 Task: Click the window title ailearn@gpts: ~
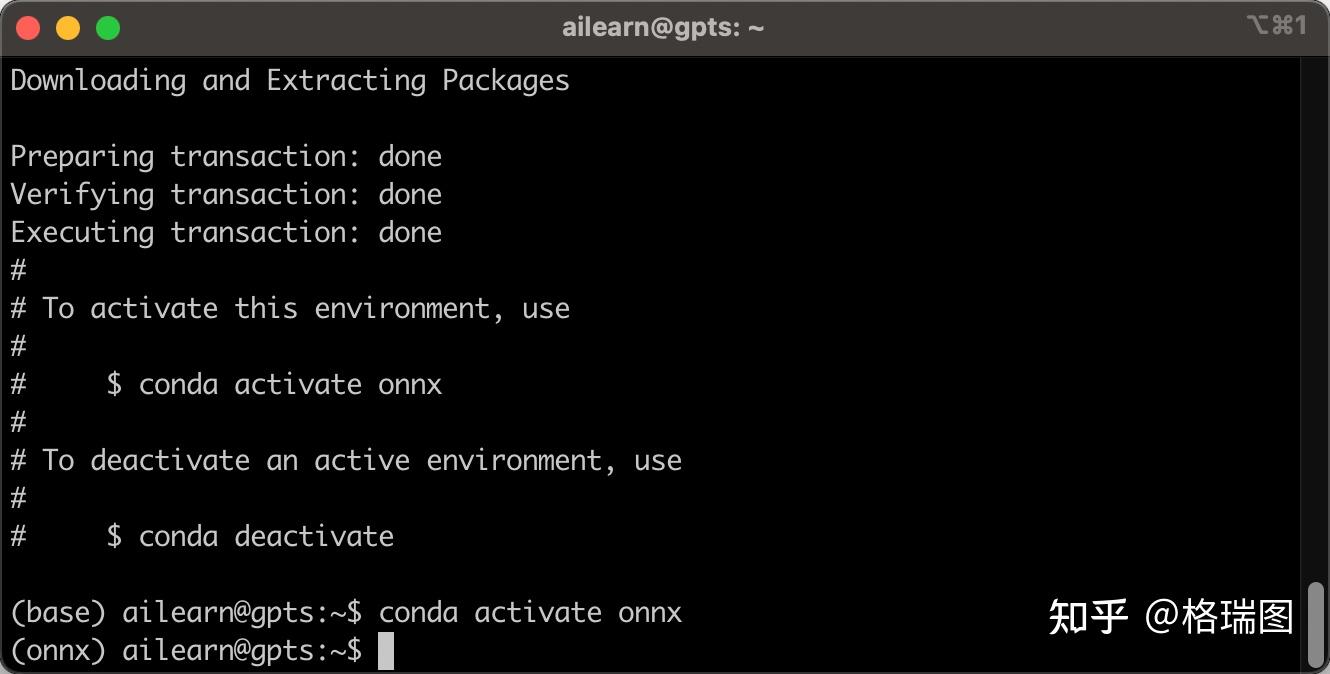coord(663,28)
